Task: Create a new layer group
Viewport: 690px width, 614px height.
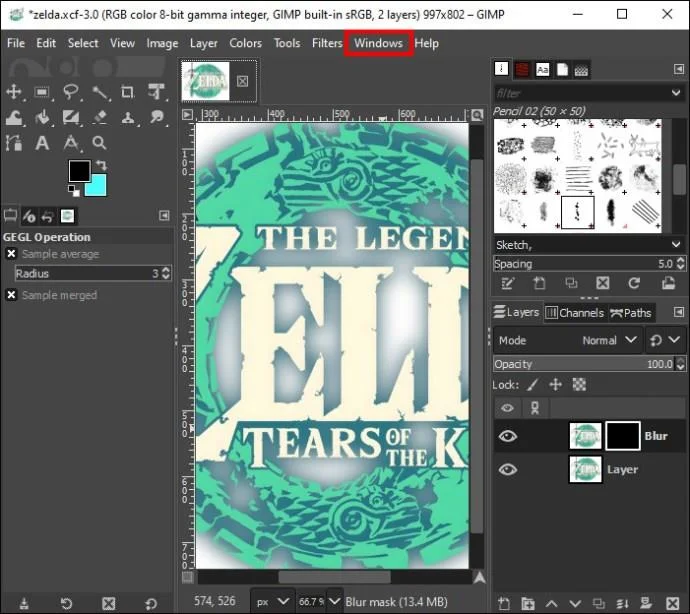Action: [x=528, y=603]
